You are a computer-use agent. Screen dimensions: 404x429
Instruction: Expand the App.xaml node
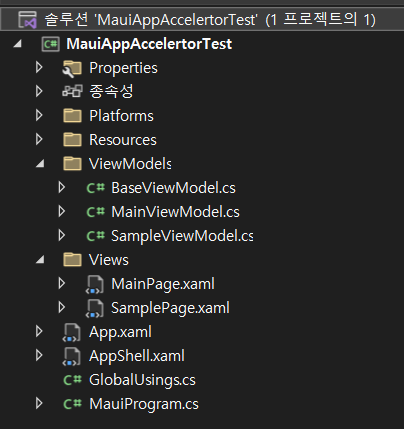click(x=39, y=331)
